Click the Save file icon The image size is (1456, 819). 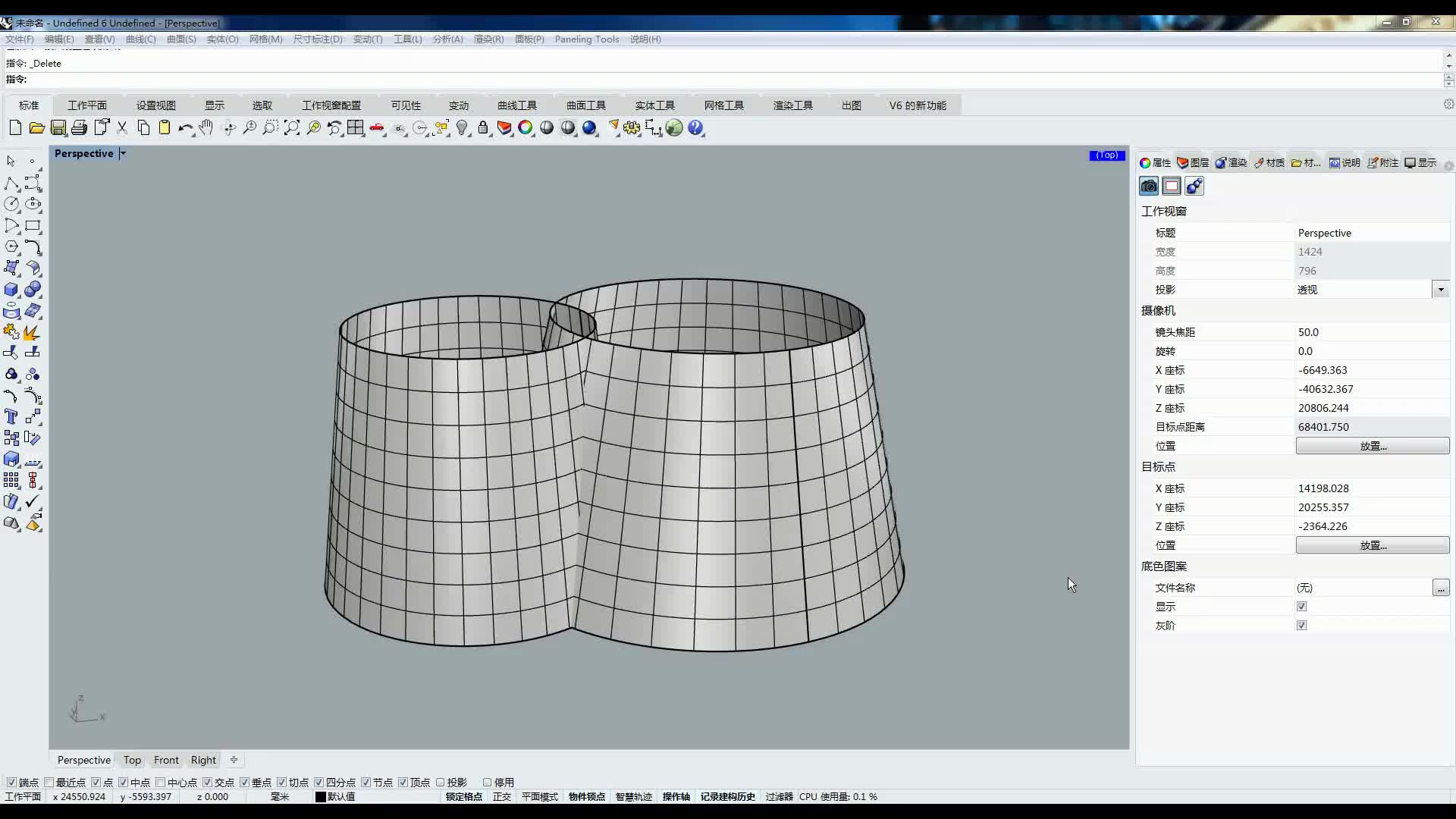[58, 128]
